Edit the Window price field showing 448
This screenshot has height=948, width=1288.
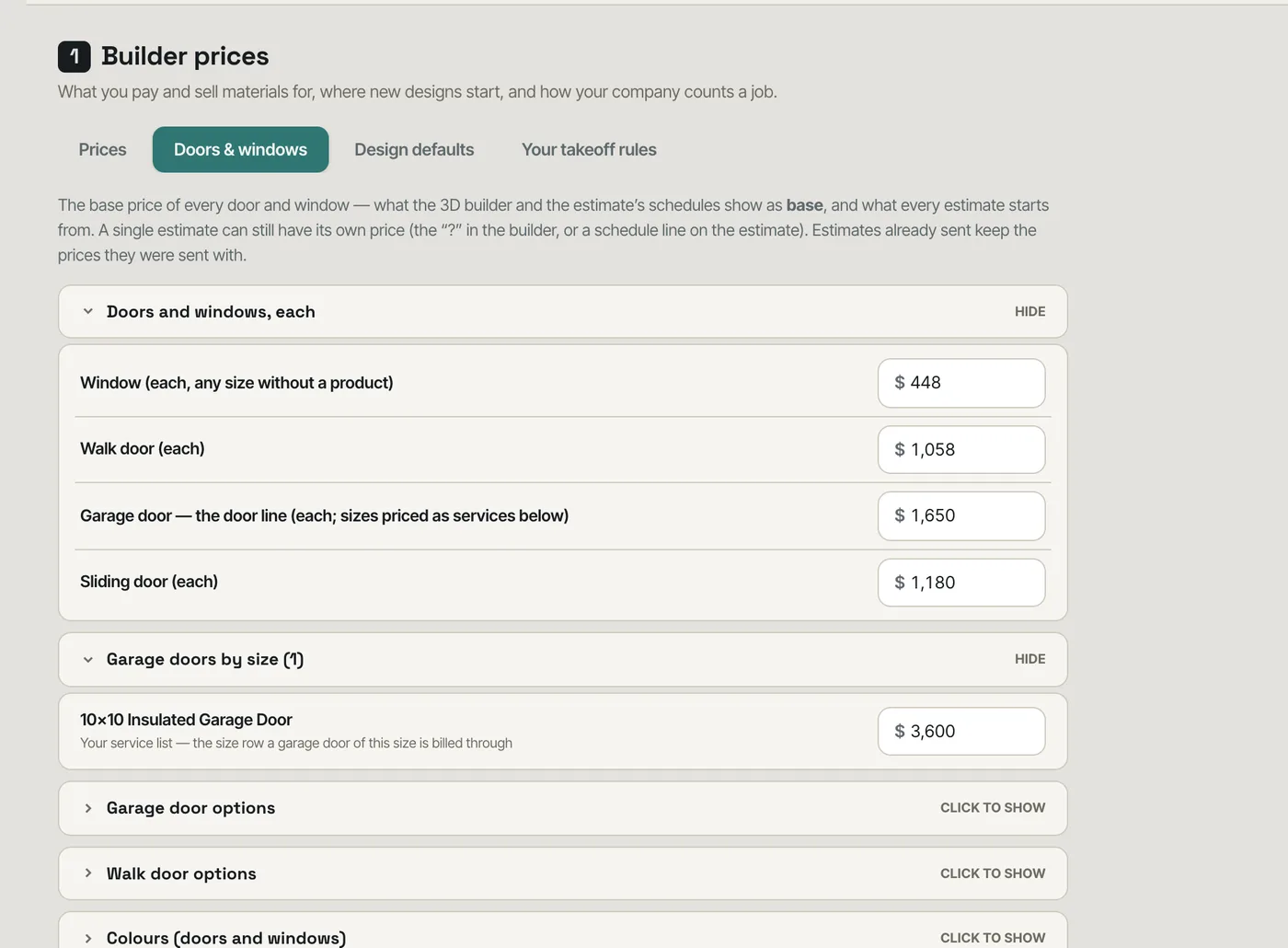tap(961, 383)
